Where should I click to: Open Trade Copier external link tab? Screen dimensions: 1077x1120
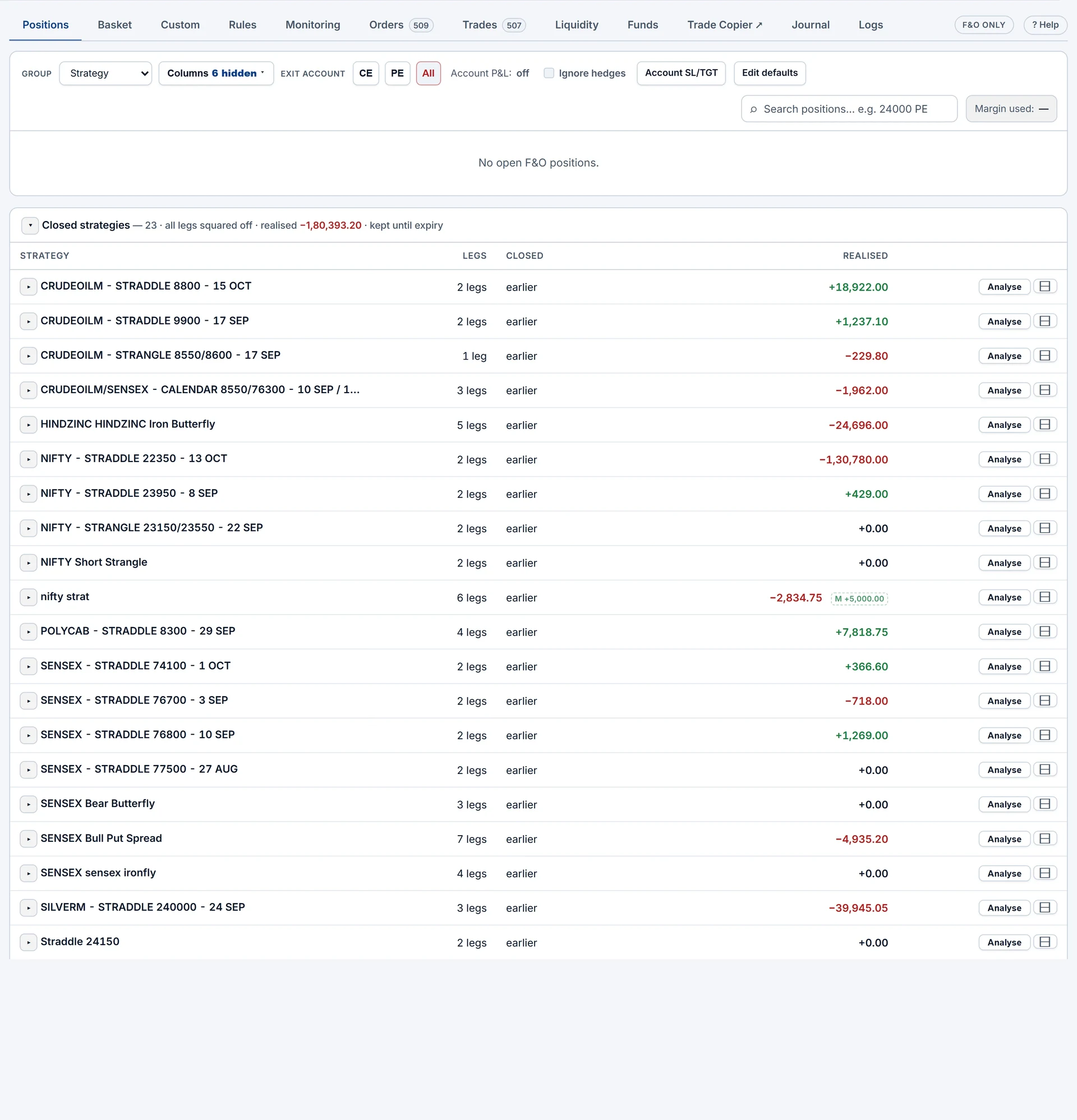point(724,25)
